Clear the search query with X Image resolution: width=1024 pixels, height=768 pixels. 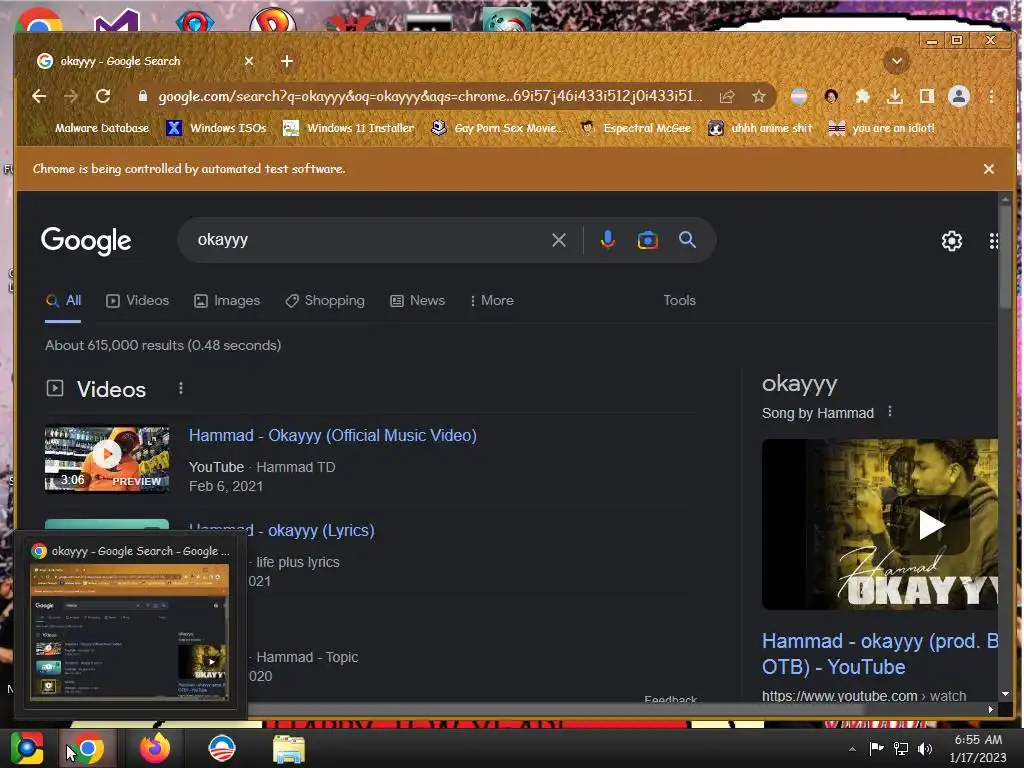(558, 240)
